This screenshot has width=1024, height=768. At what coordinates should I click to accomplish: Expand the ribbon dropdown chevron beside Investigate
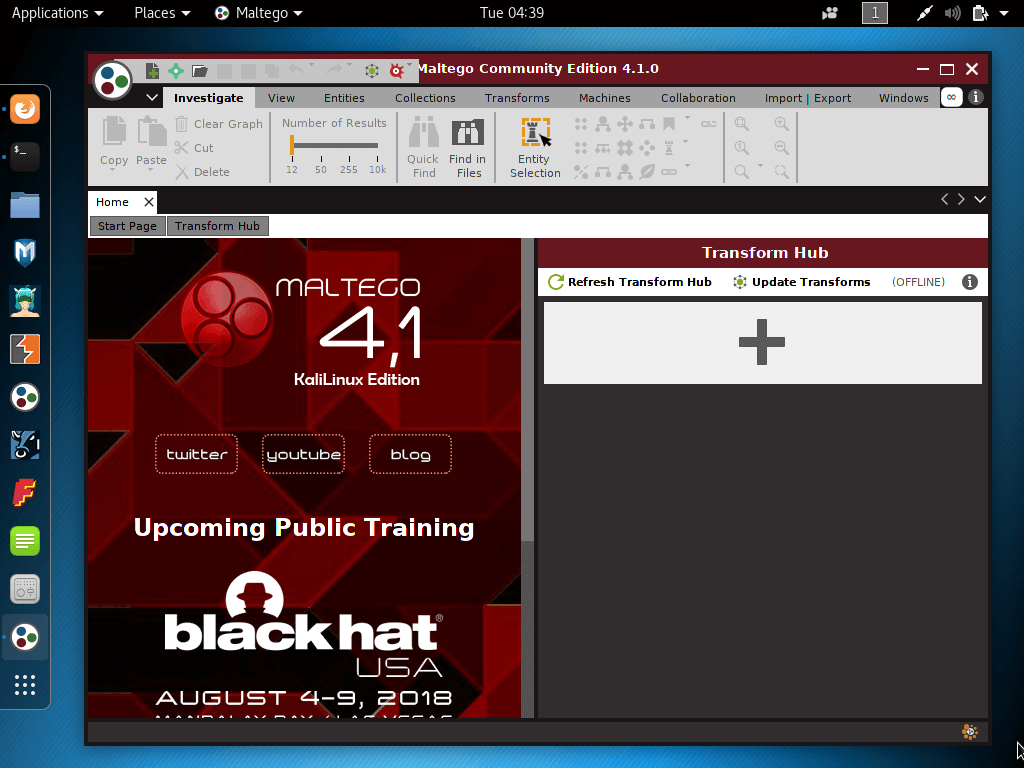pos(152,97)
